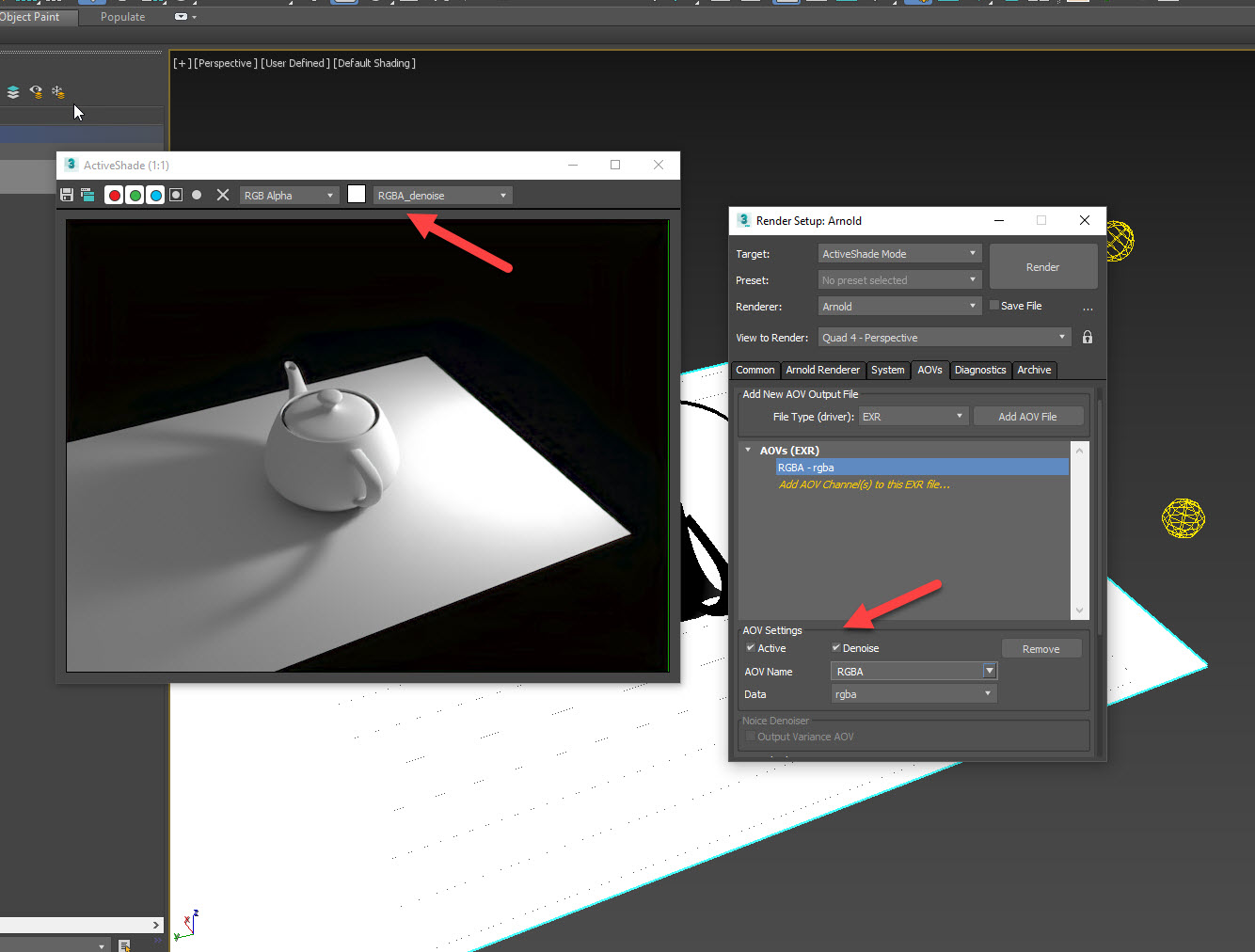Select the Object Paint ribbon tab
1255x952 pixels.
29,17
